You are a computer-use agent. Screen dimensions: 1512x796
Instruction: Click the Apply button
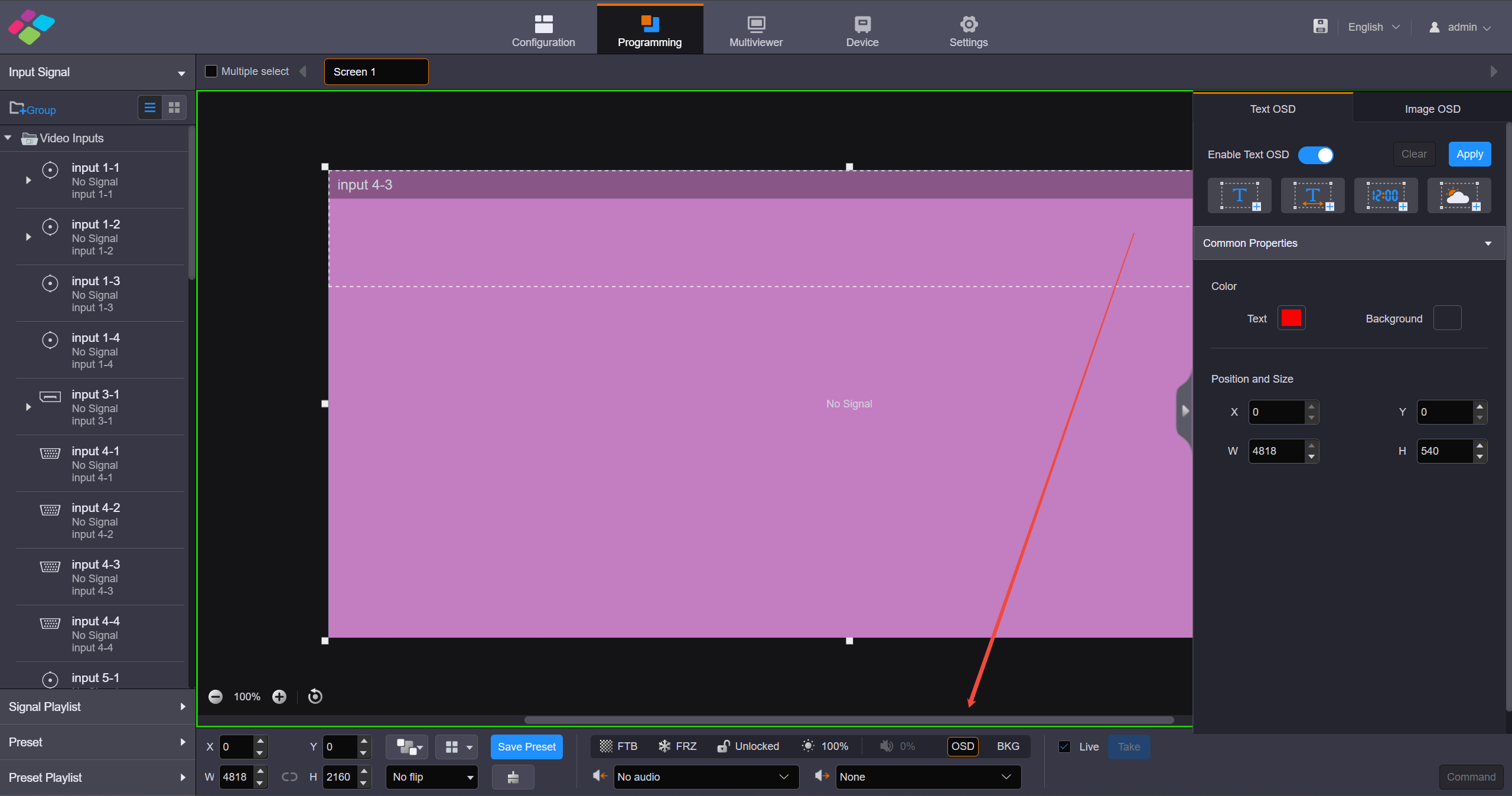coord(1469,154)
